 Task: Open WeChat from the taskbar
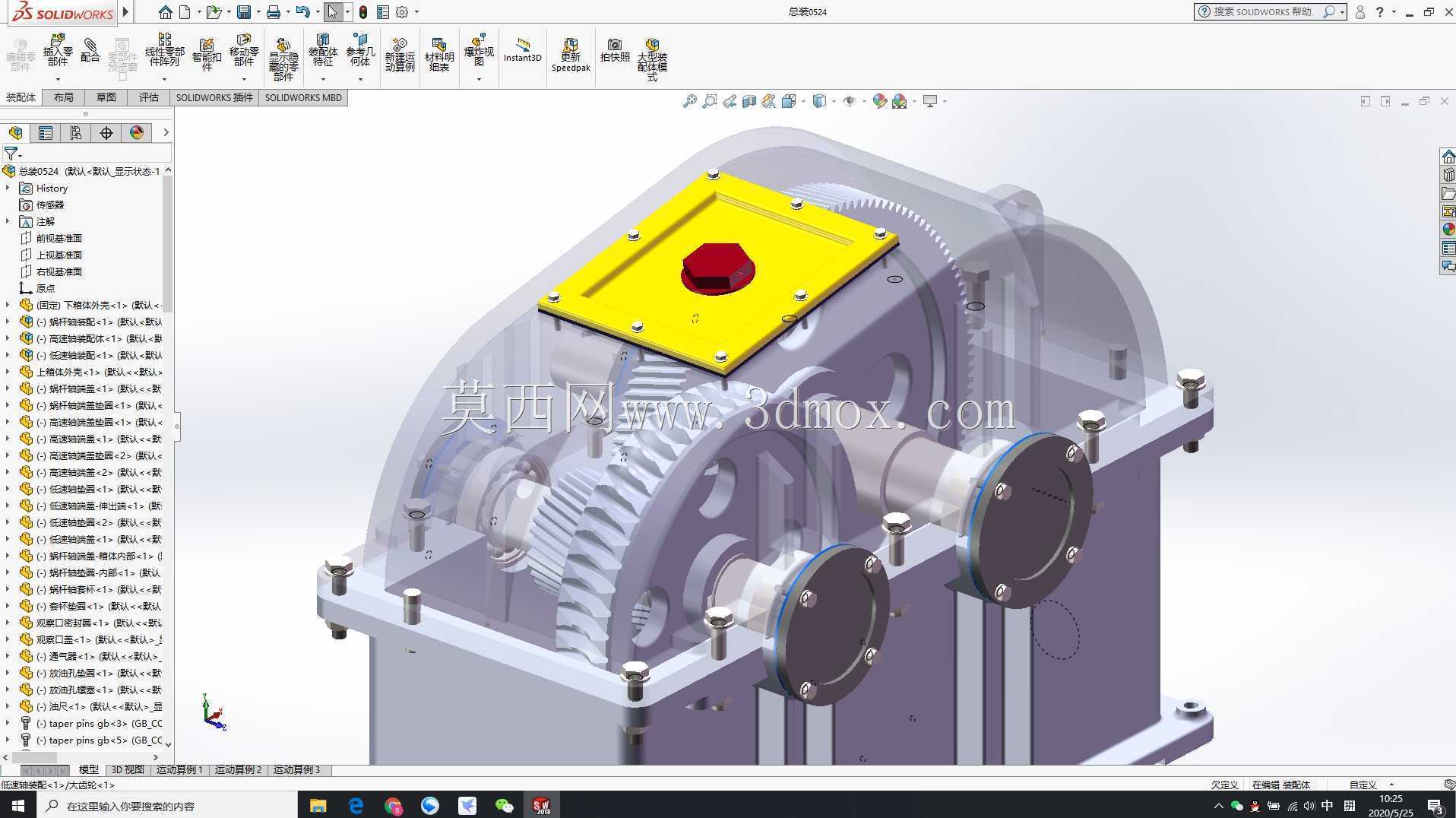pos(504,805)
